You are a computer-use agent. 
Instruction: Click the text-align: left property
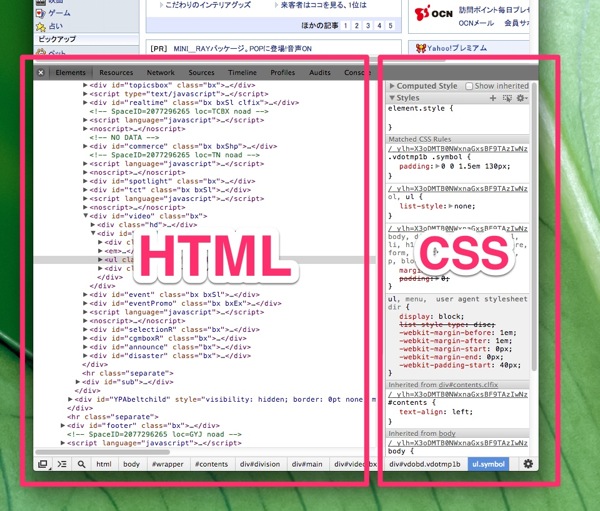point(436,412)
